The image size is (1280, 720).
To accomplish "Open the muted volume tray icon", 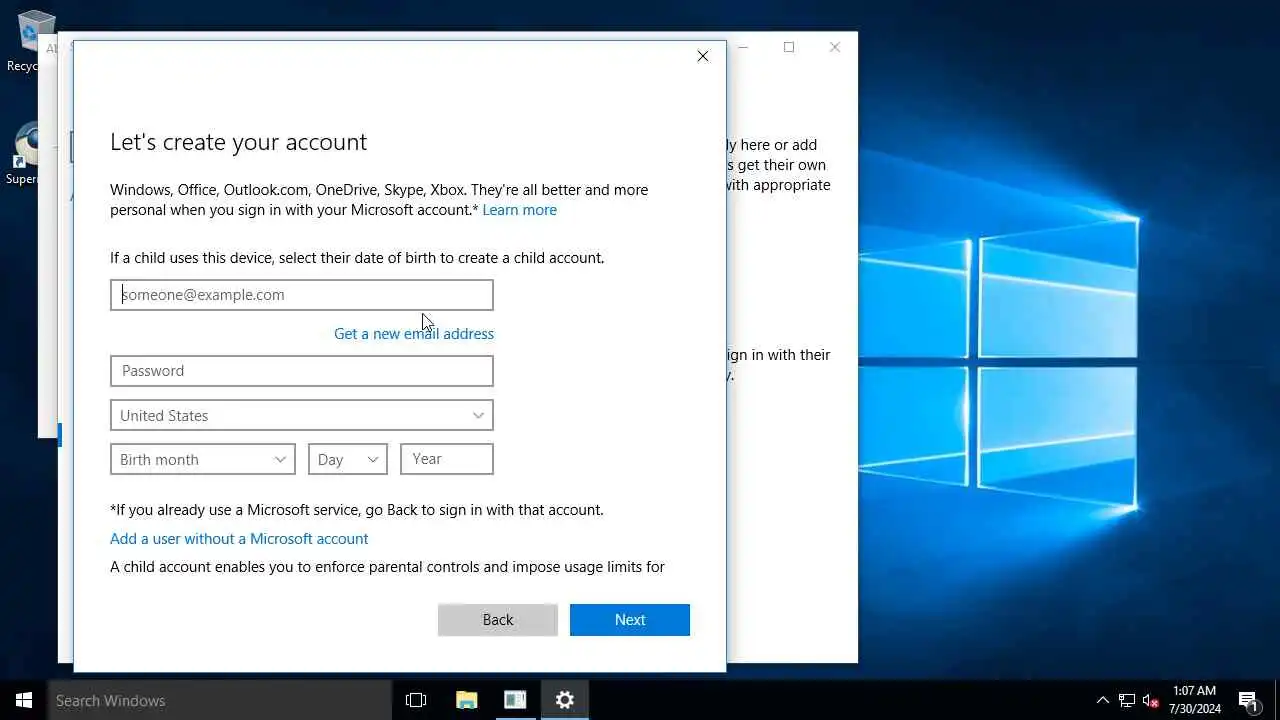I will coord(1150,700).
